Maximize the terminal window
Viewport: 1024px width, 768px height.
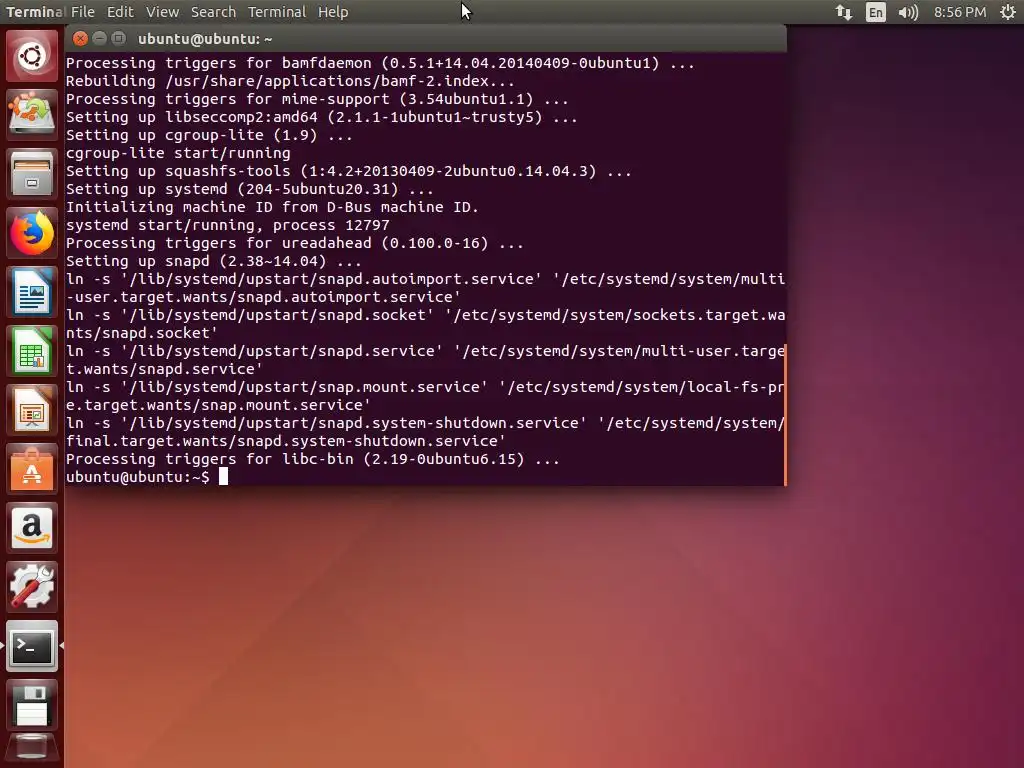(x=118, y=39)
